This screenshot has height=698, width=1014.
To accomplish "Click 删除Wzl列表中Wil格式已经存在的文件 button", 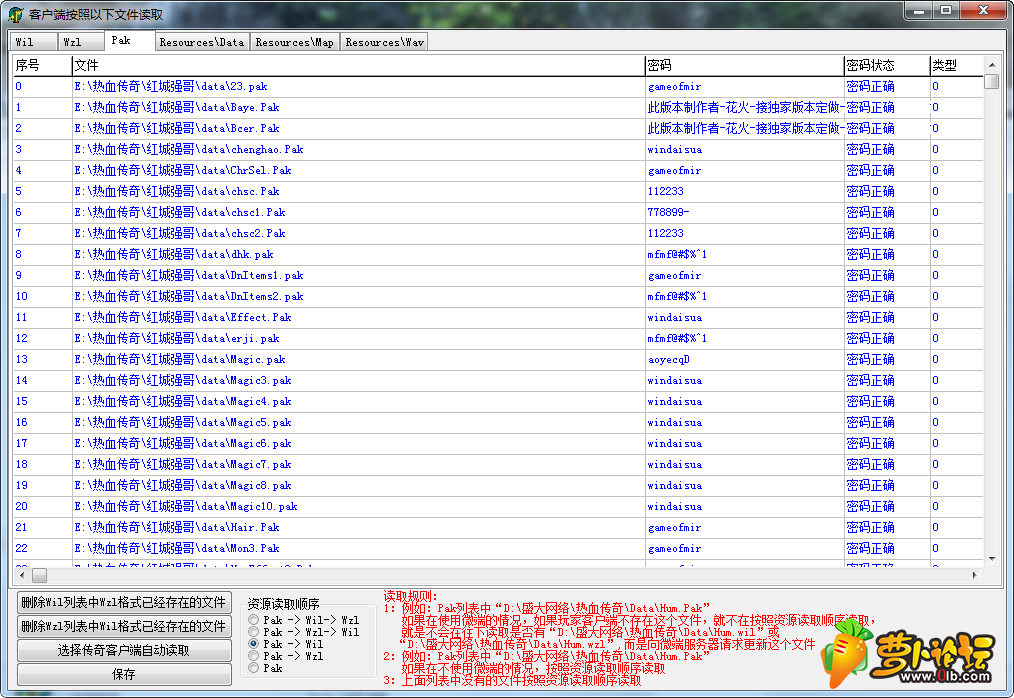I will pyautogui.click(x=124, y=626).
